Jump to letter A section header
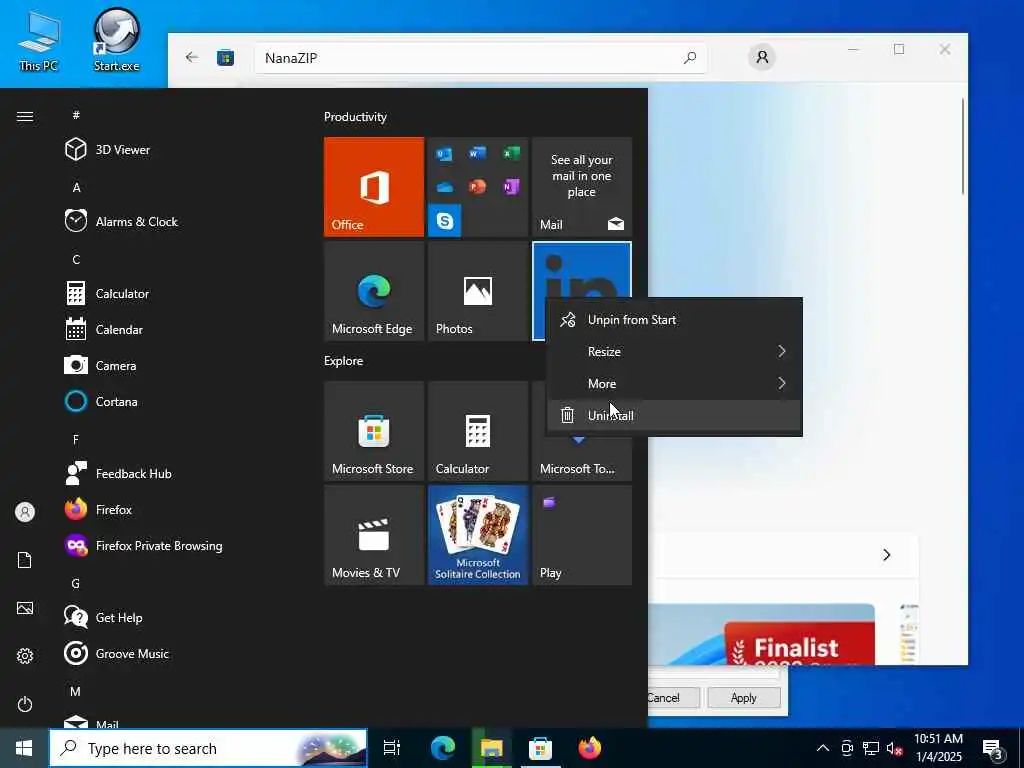 click(x=76, y=187)
